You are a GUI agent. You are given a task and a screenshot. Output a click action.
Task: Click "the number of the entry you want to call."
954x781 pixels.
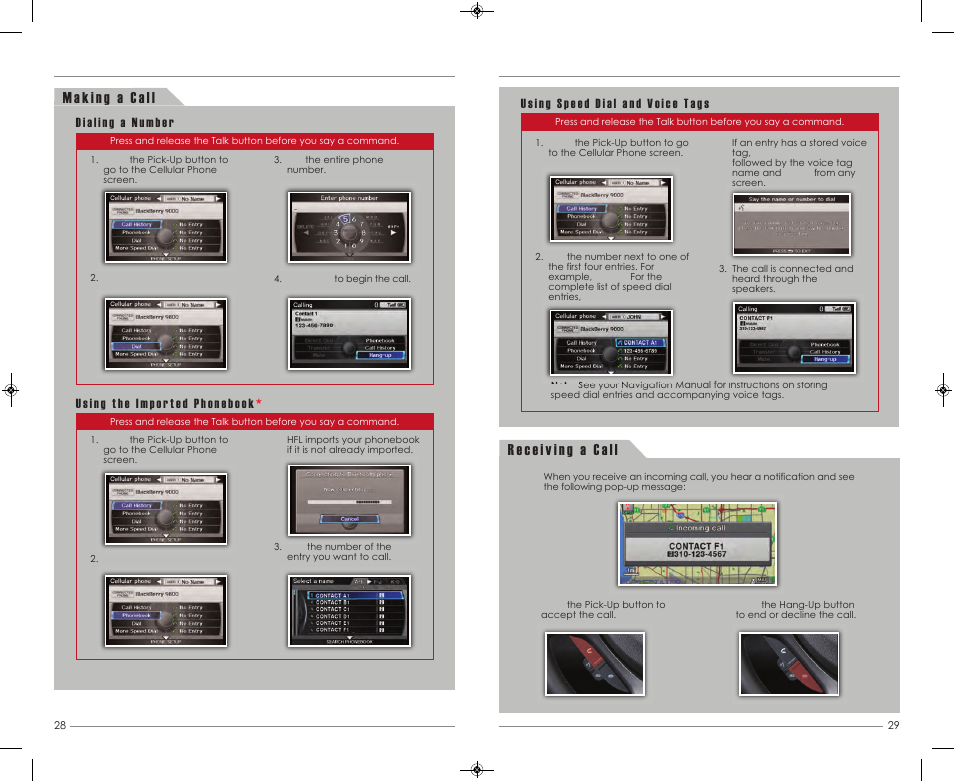coord(339,552)
